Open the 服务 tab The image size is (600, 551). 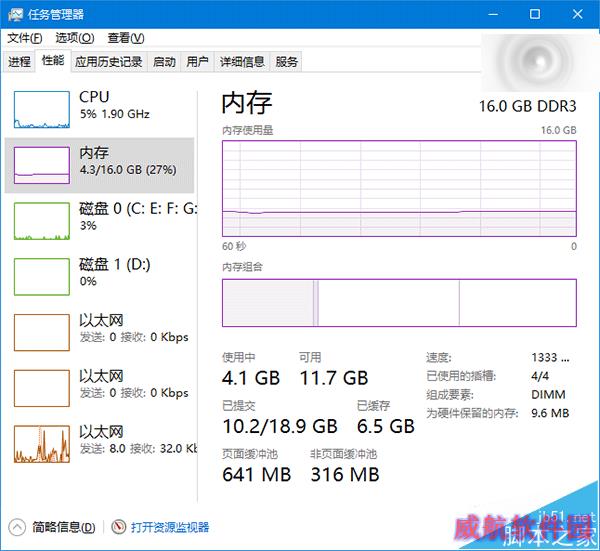(286, 61)
